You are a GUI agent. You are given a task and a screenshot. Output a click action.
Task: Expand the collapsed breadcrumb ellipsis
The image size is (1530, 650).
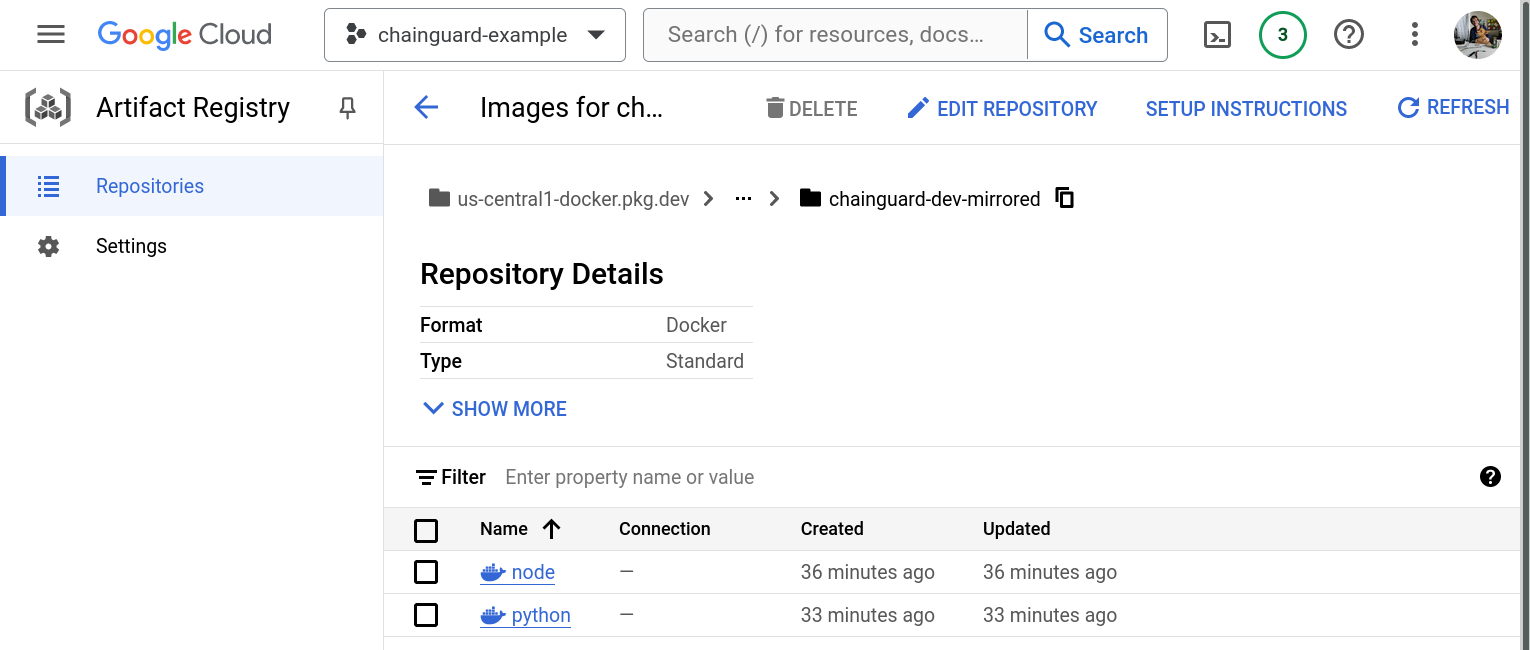pyautogui.click(x=742, y=198)
